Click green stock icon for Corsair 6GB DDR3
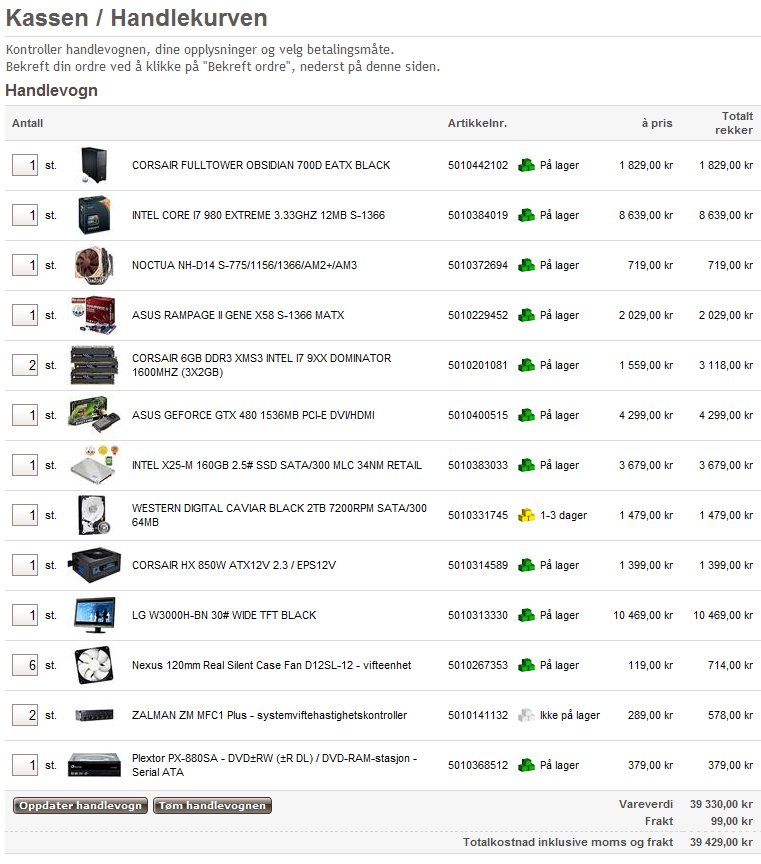761x864 pixels. pyautogui.click(x=526, y=365)
